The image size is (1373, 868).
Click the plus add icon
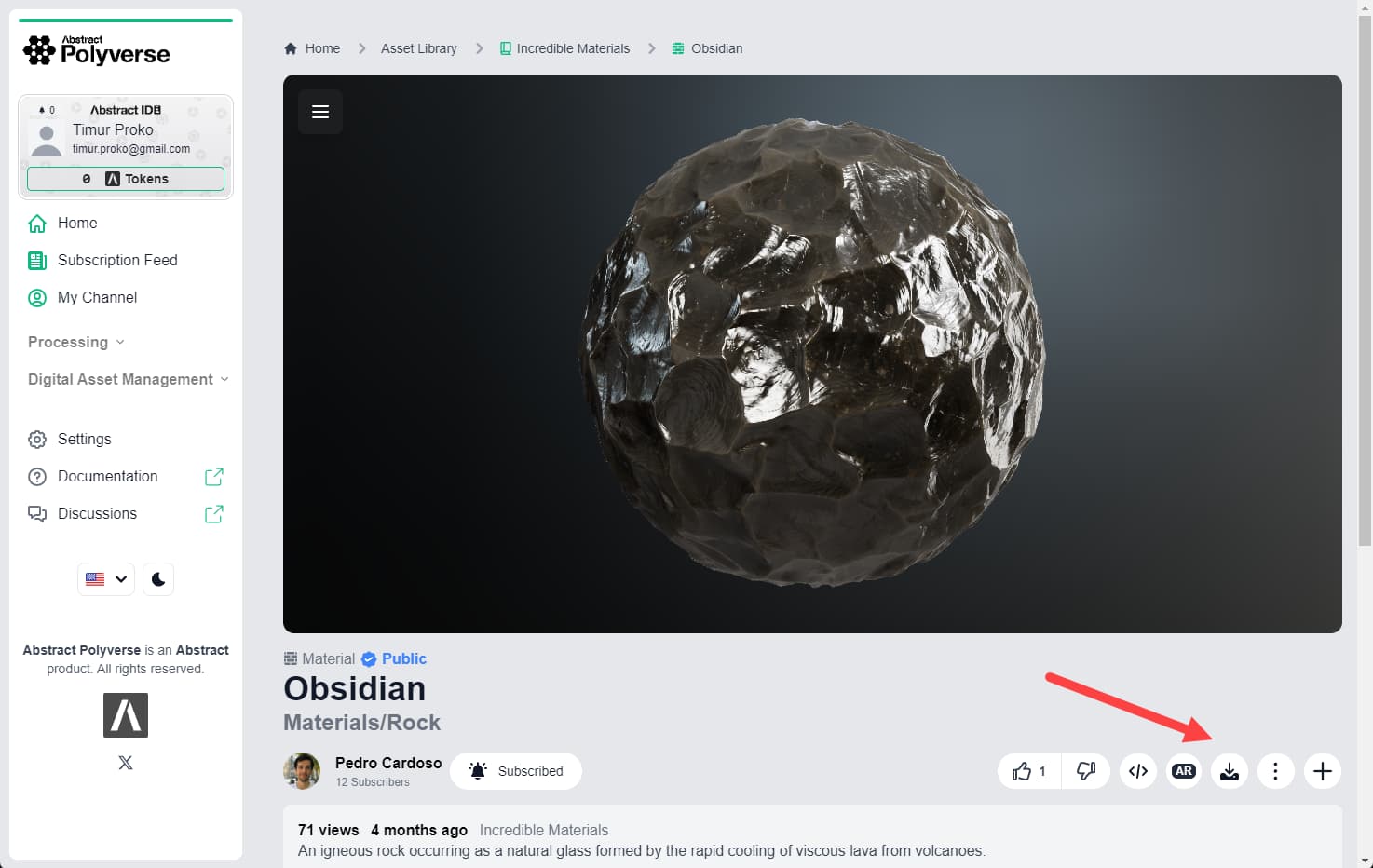[1322, 771]
